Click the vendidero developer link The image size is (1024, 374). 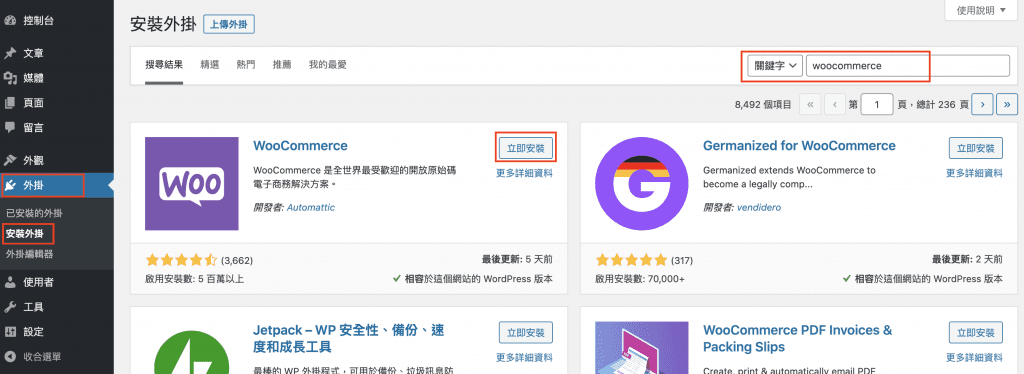coord(759,208)
